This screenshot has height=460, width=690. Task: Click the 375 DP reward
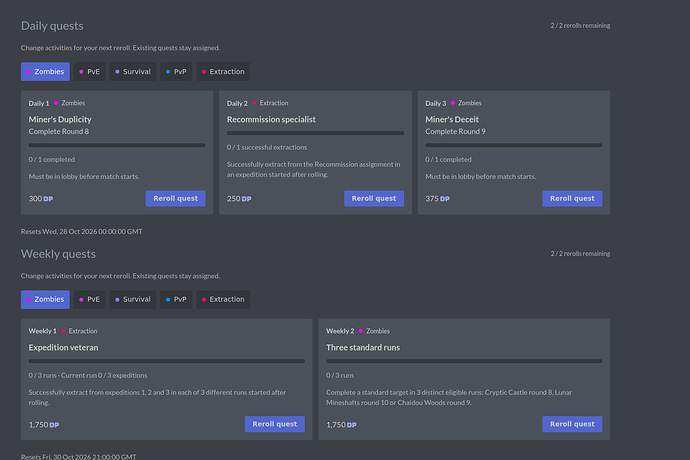click(x=437, y=199)
